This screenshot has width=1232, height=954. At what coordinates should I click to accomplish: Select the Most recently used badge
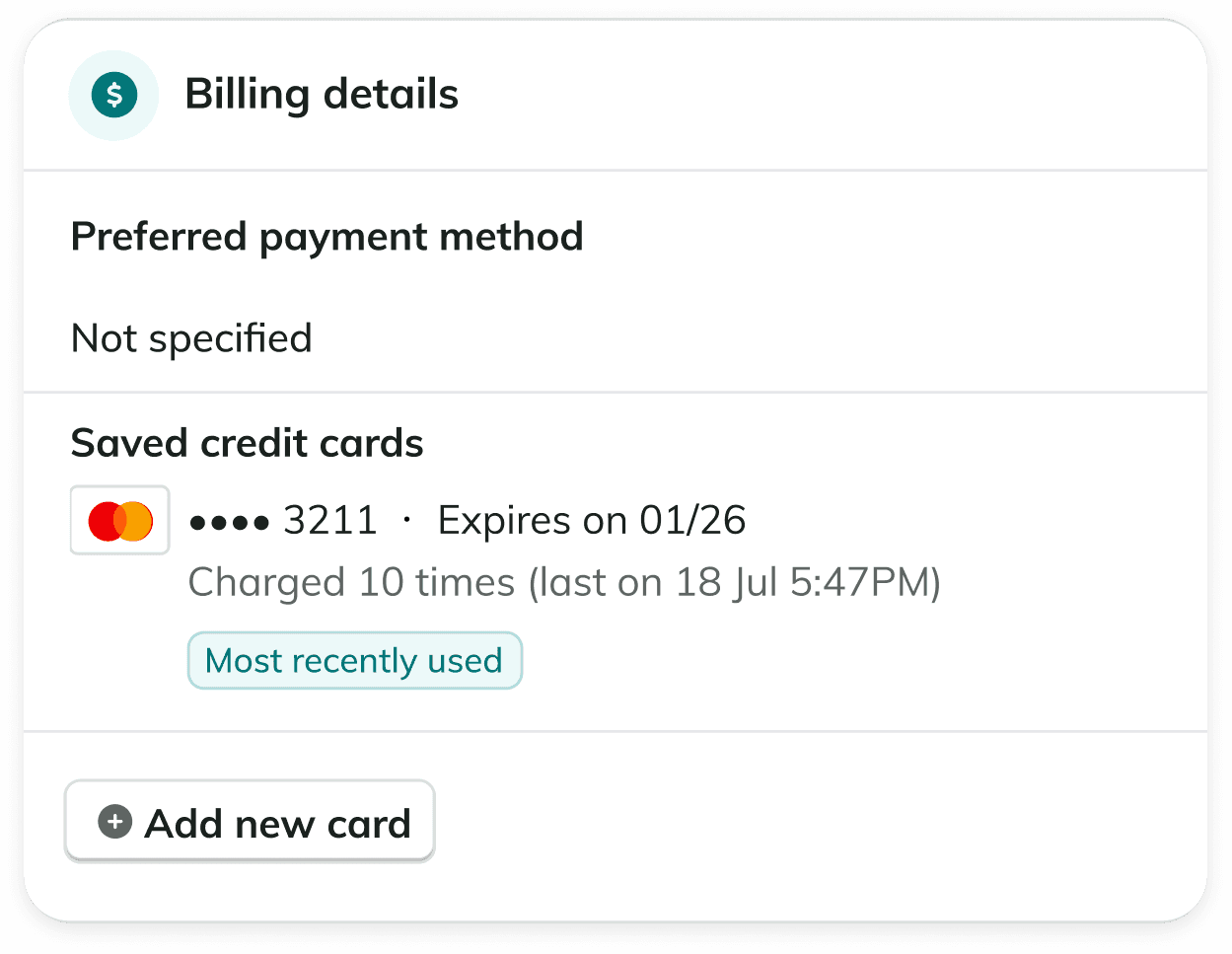pyautogui.click(x=354, y=660)
